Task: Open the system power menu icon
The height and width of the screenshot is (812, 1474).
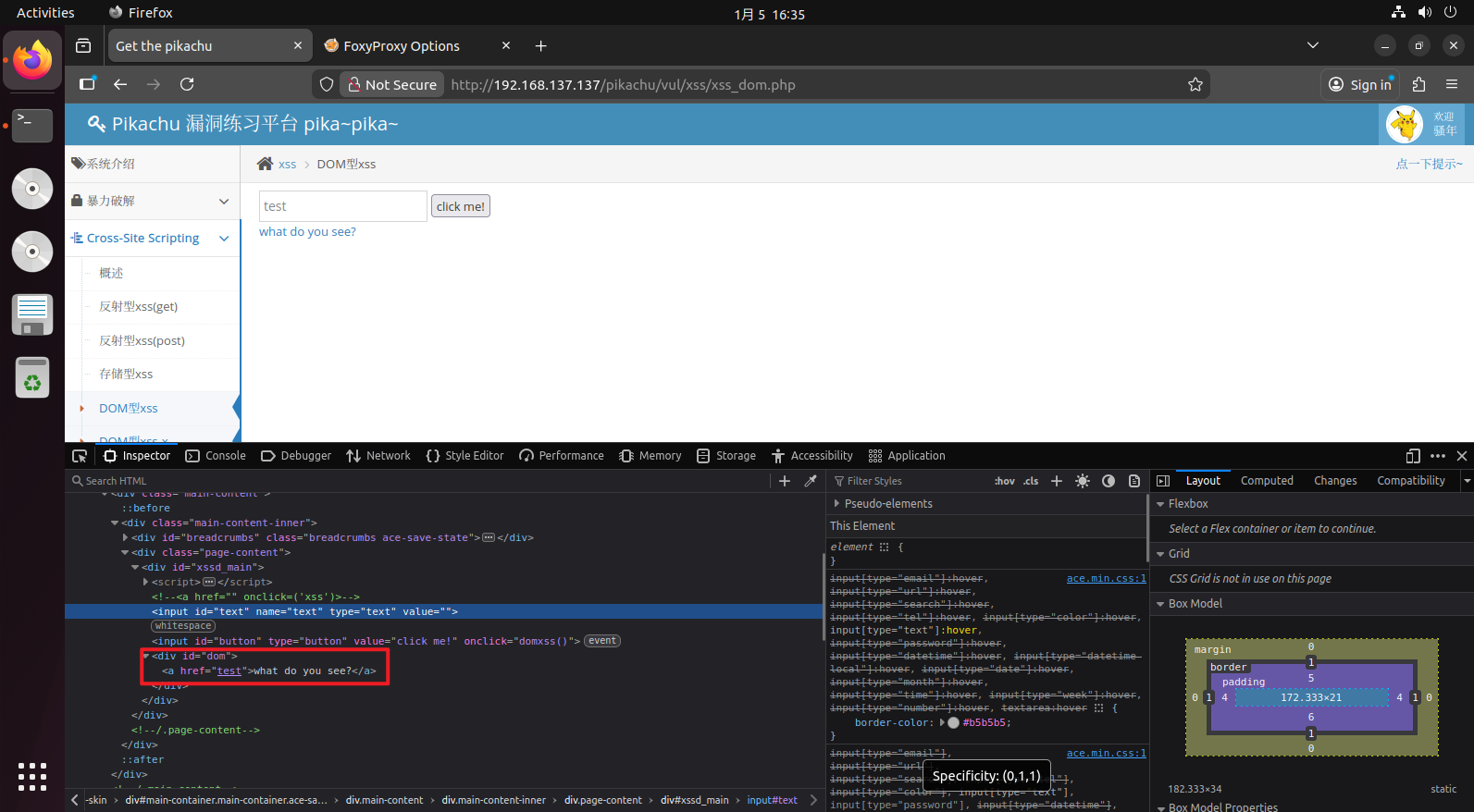Action: point(1450,13)
